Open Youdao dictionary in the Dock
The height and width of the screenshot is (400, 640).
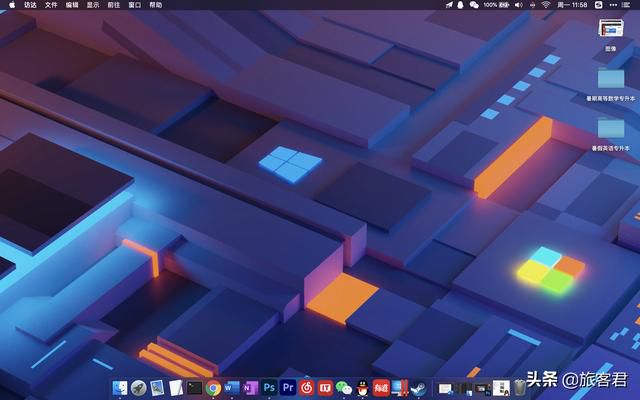(x=381, y=388)
